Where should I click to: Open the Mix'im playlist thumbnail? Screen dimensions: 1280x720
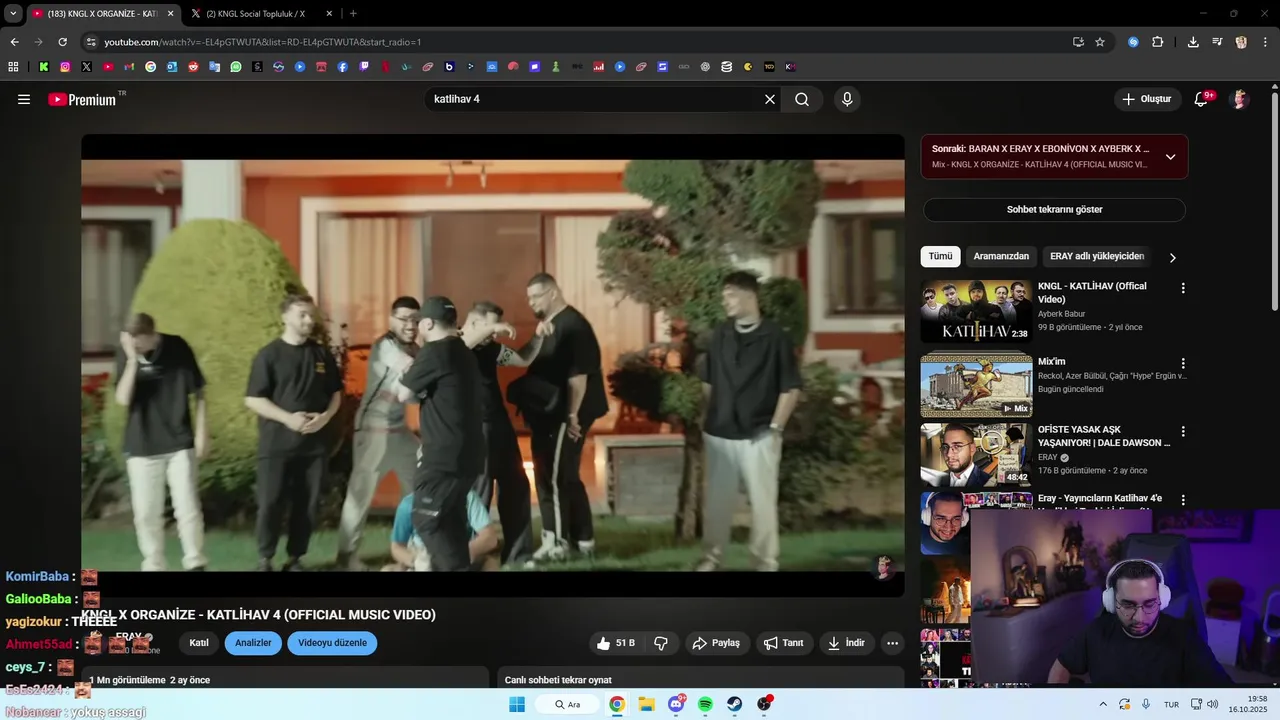click(976, 386)
